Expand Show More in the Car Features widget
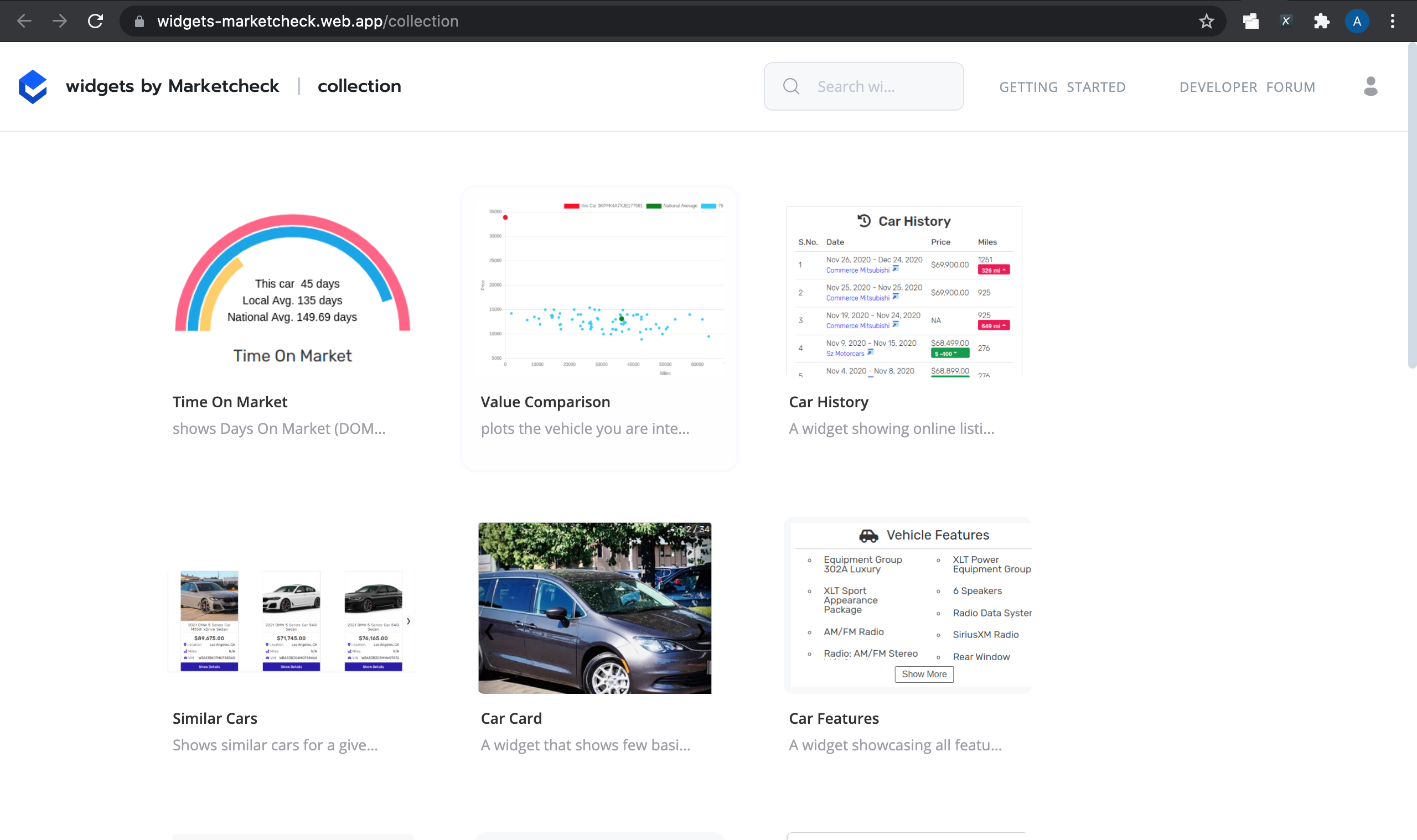This screenshot has height=840, width=1417. tap(923, 674)
